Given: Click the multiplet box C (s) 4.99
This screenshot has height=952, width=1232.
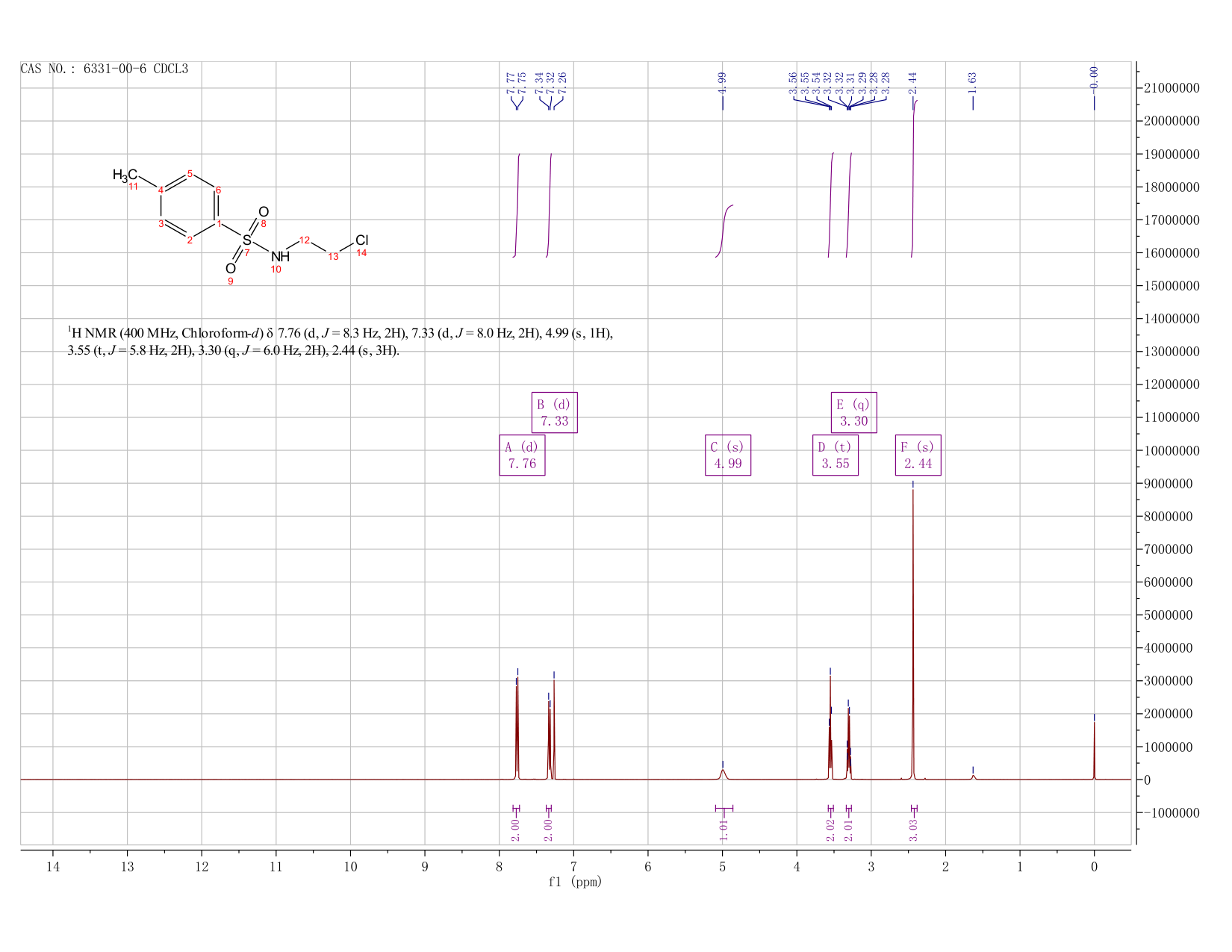Looking at the screenshot, I should (x=728, y=455).
